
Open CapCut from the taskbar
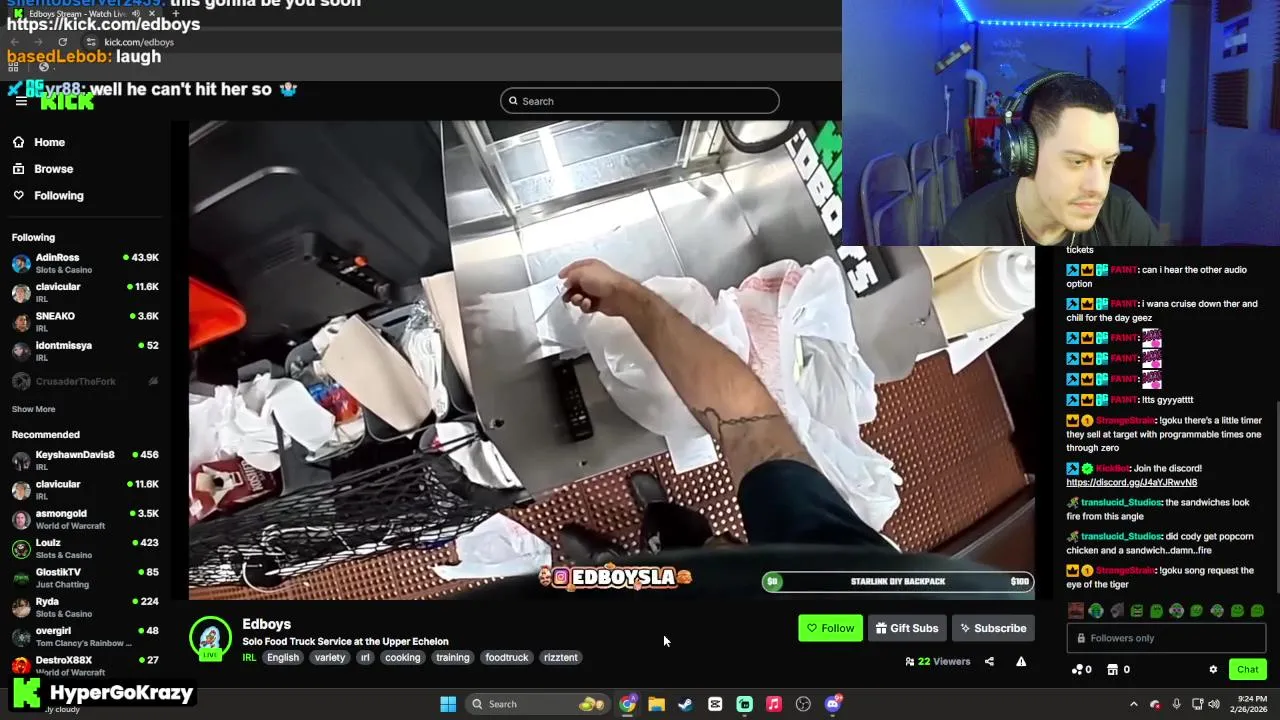pyautogui.click(x=715, y=704)
